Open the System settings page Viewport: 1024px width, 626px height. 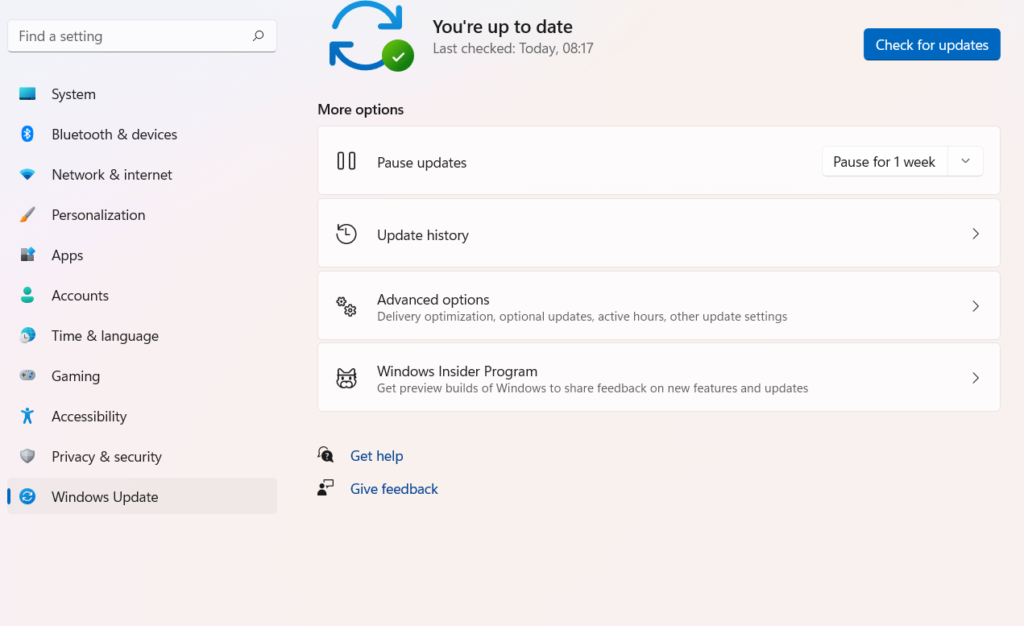point(142,94)
